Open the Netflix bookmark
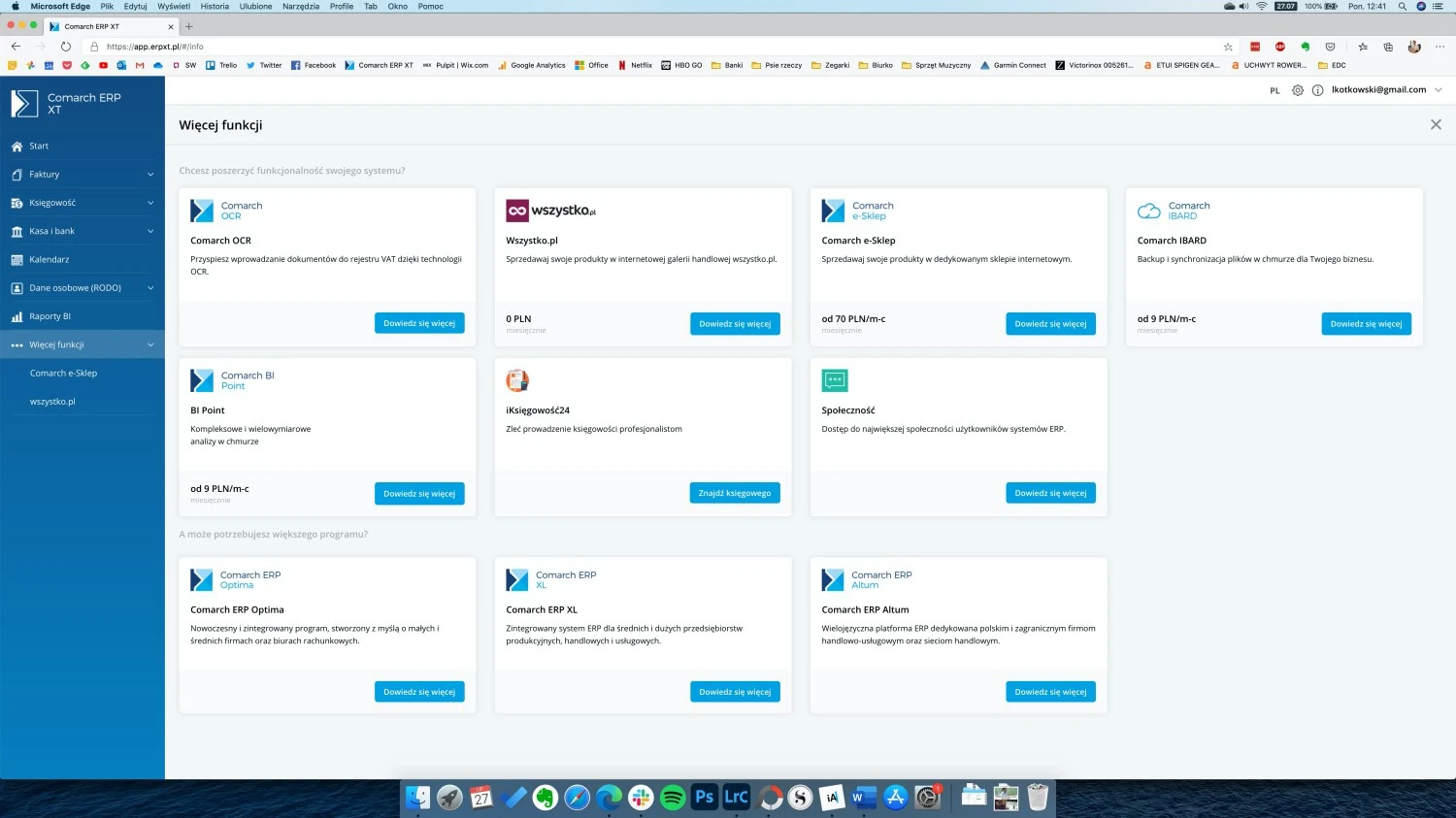The image size is (1456, 818). pyautogui.click(x=636, y=65)
